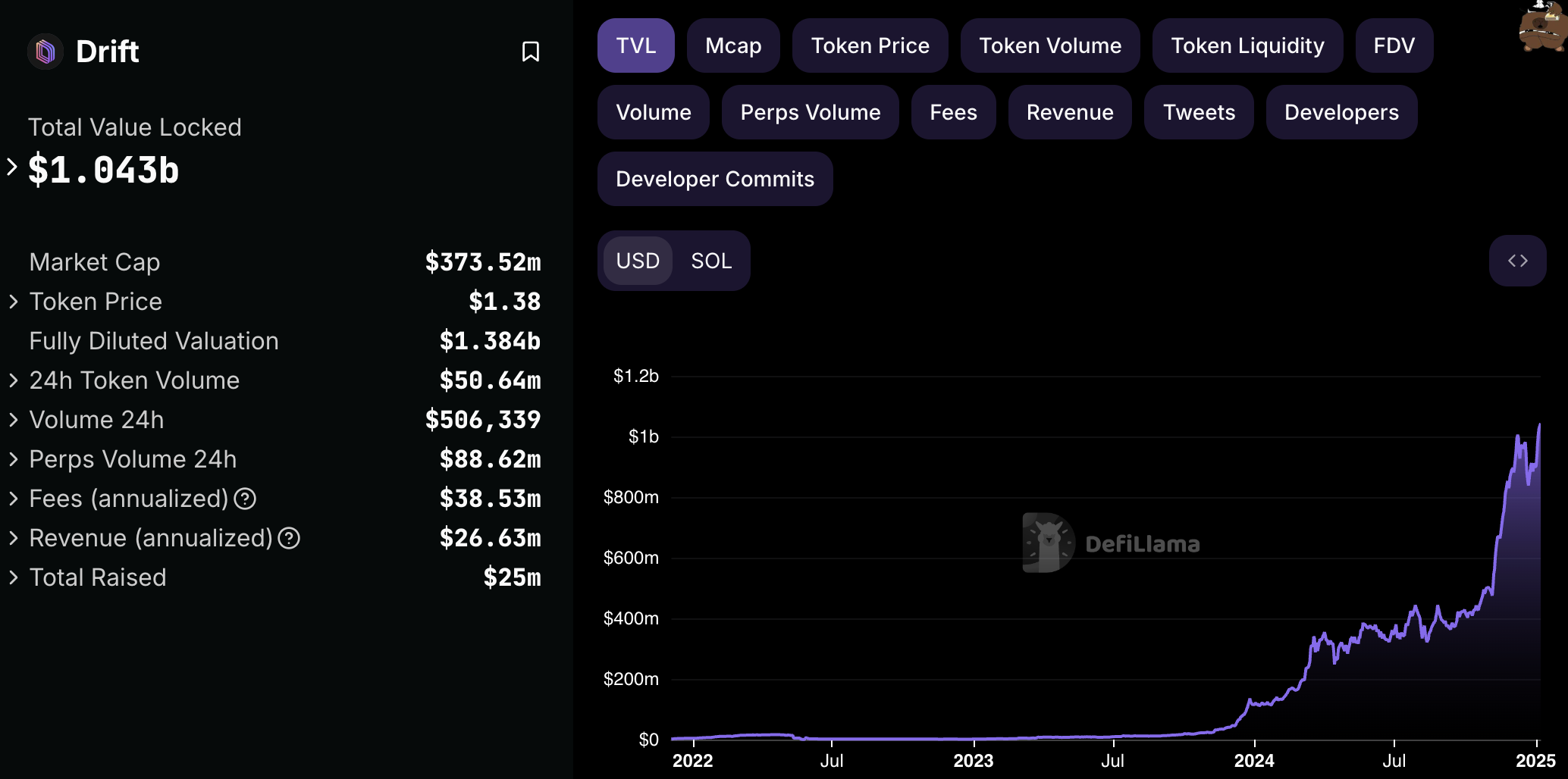The width and height of the screenshot is (1568, 779).
Task: Enable the Tweets chart metric
Action: [1198, 112]
